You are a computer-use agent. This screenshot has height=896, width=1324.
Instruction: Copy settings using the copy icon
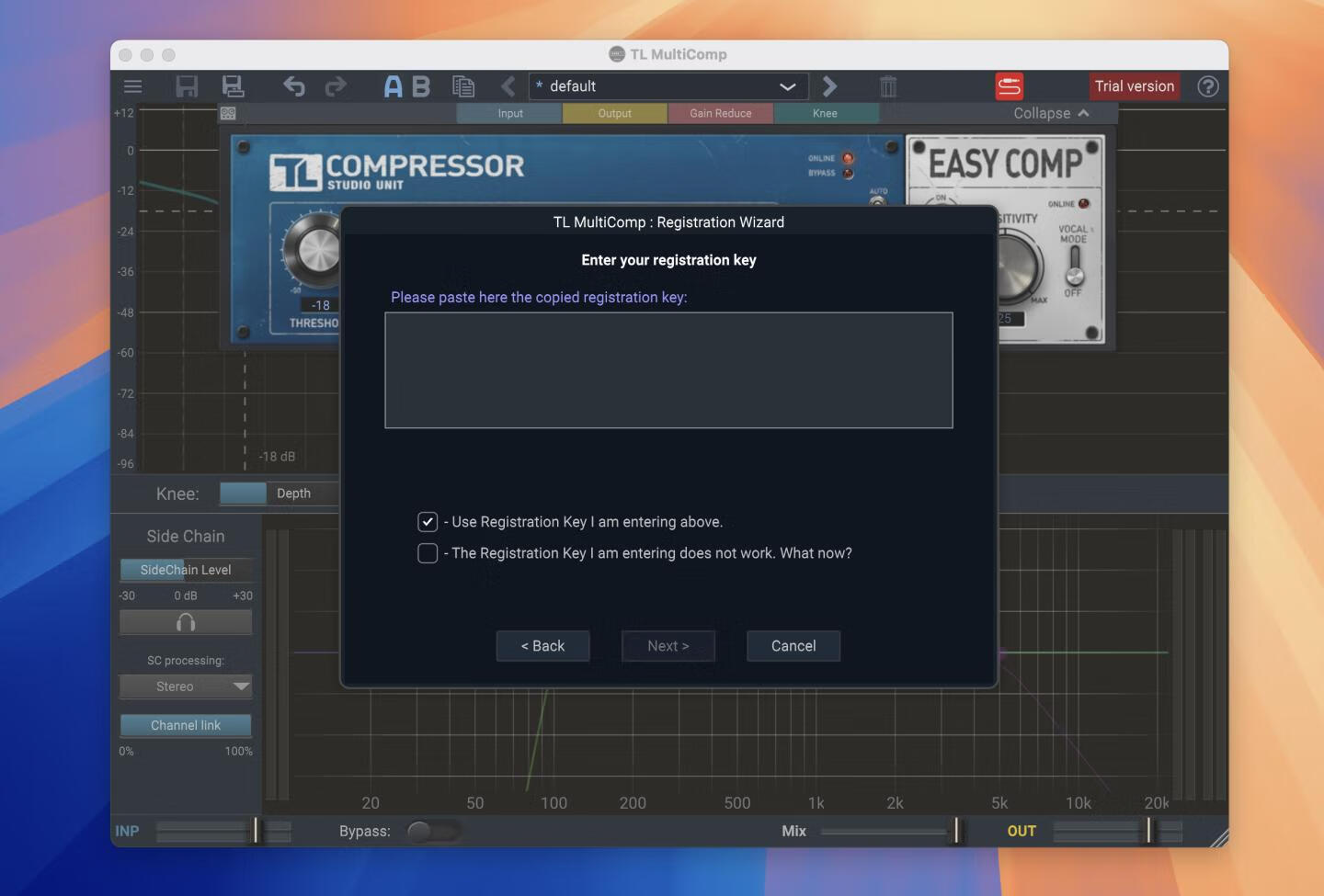tap(463, 85)
